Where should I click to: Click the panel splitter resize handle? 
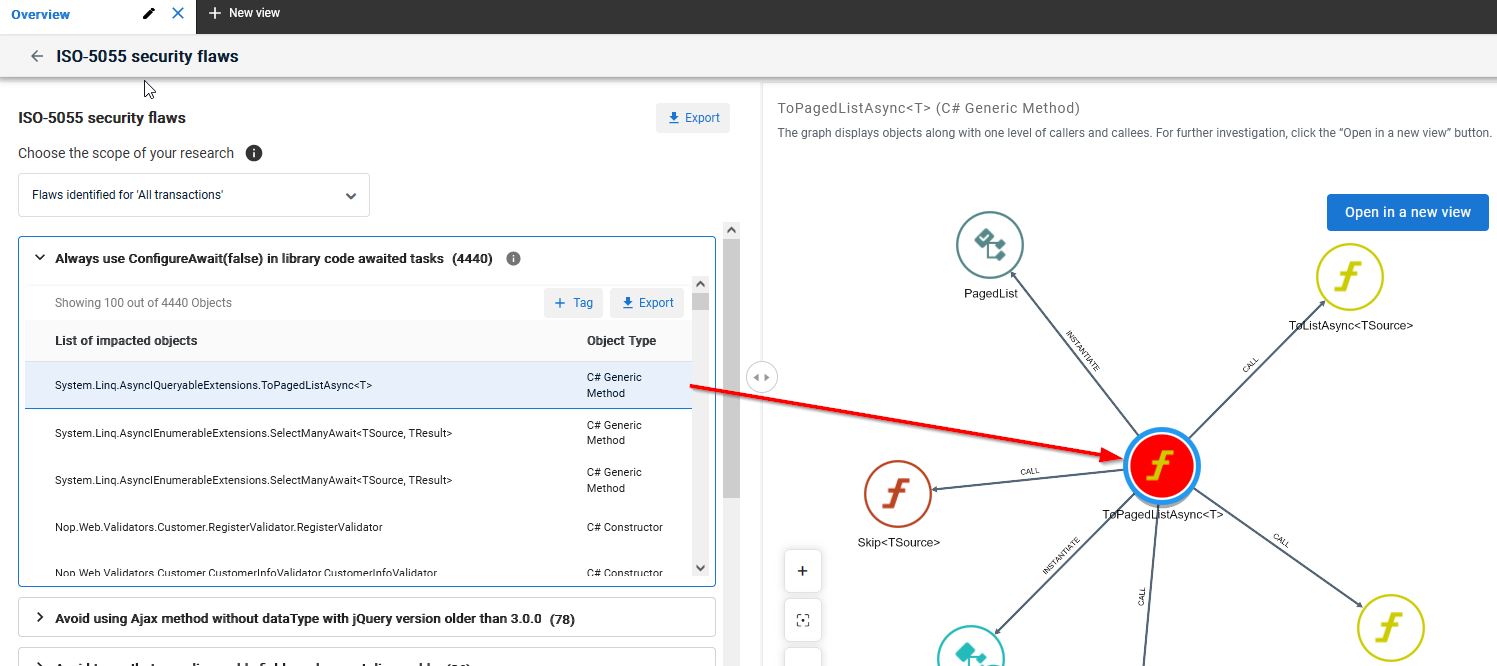click(x=761, y=377)
